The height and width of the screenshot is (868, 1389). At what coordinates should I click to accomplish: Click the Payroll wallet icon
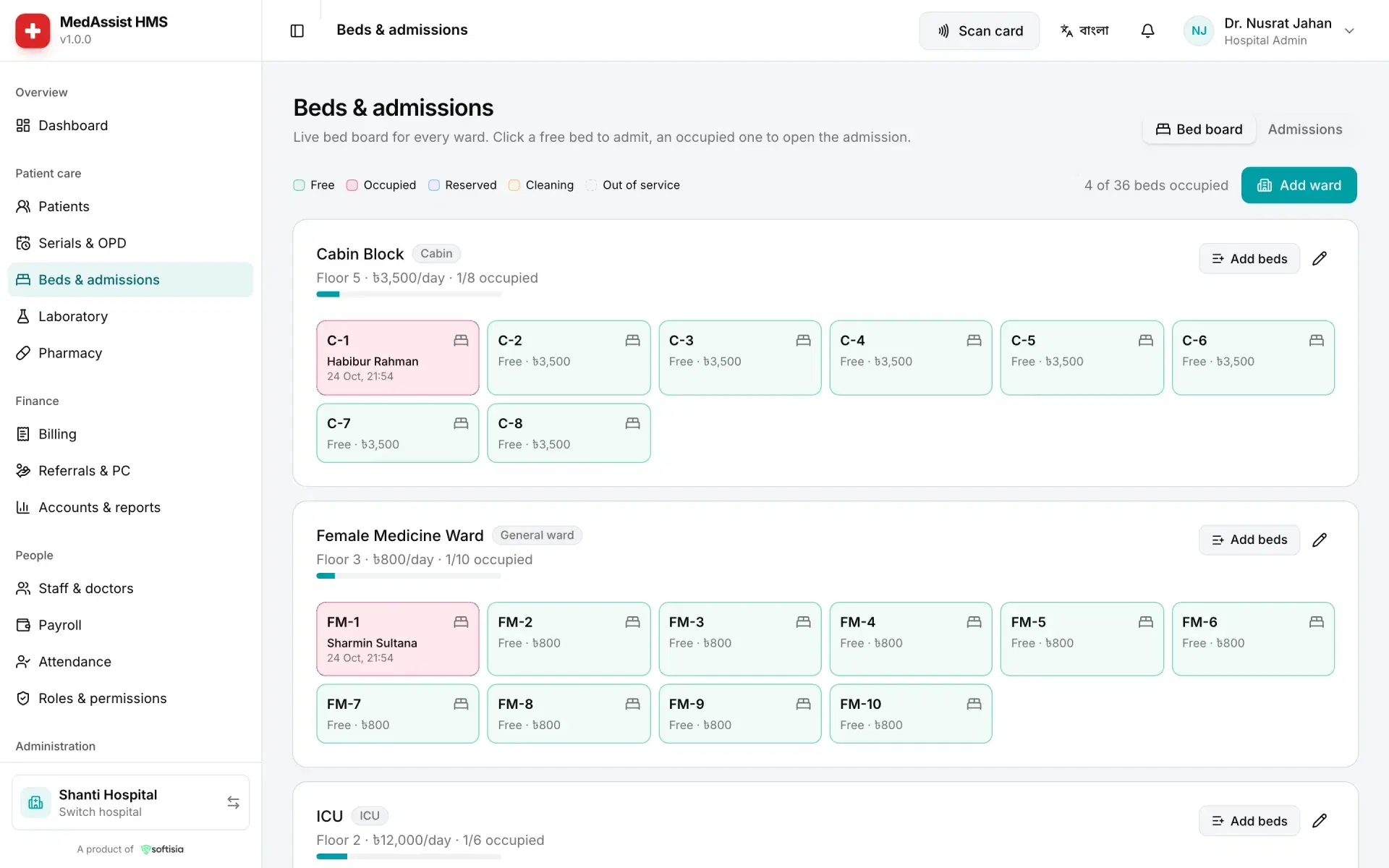point(23,625)
